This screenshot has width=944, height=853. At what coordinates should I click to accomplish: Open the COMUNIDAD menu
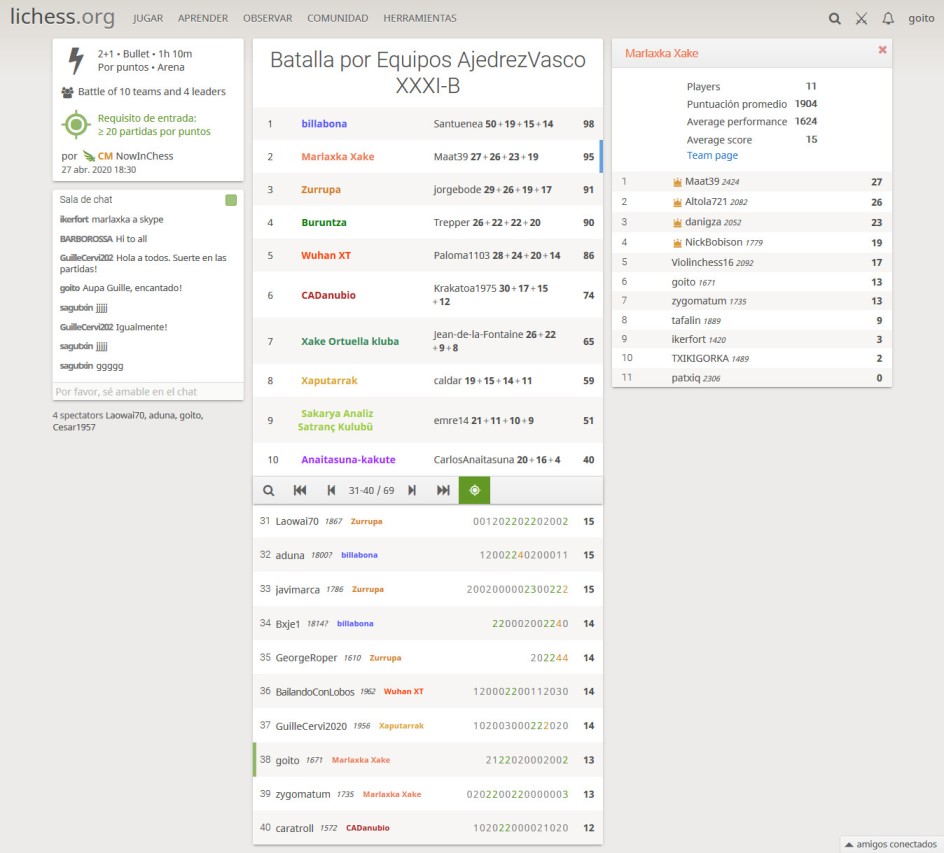(x=337, y=18)
